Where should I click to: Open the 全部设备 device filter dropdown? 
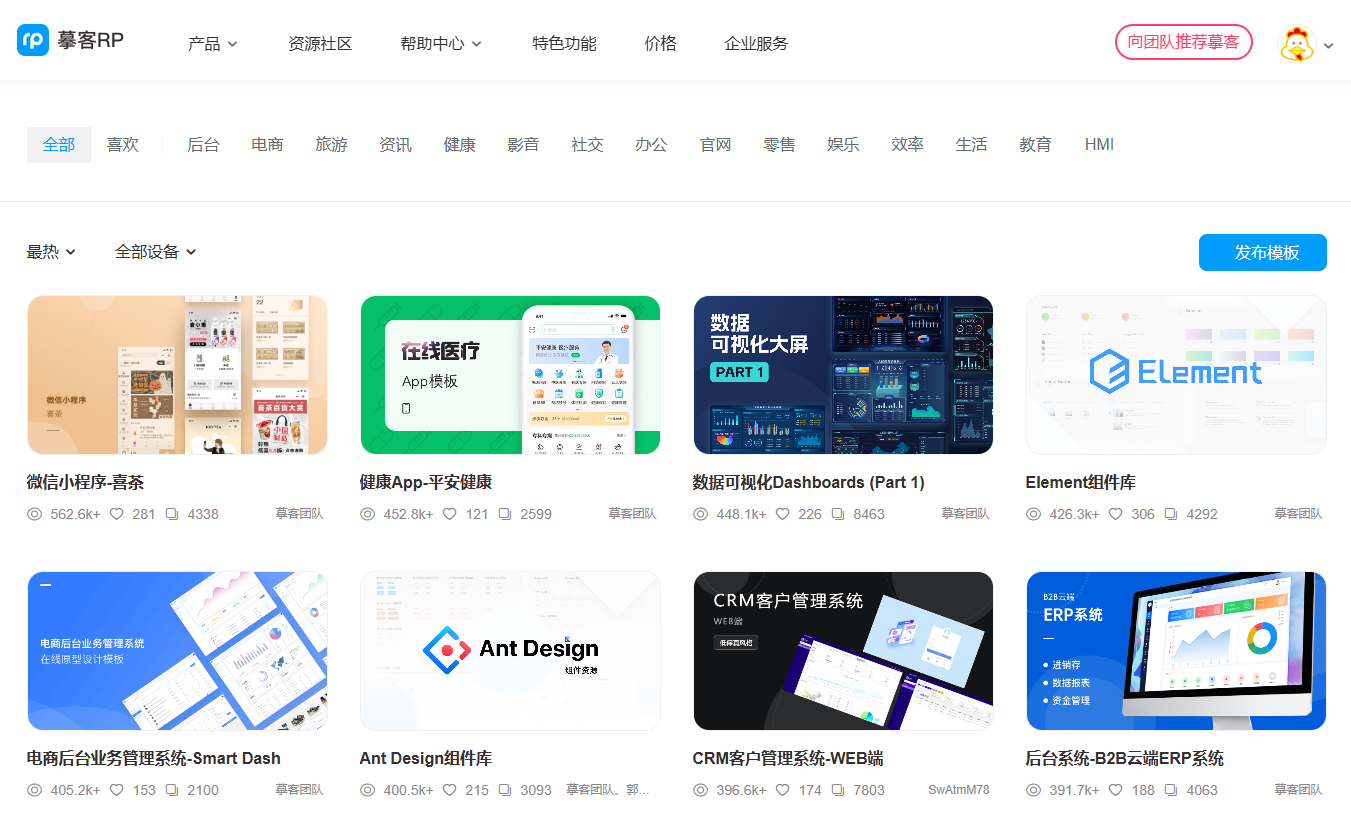pyautogui.click(x=156, y=252)
